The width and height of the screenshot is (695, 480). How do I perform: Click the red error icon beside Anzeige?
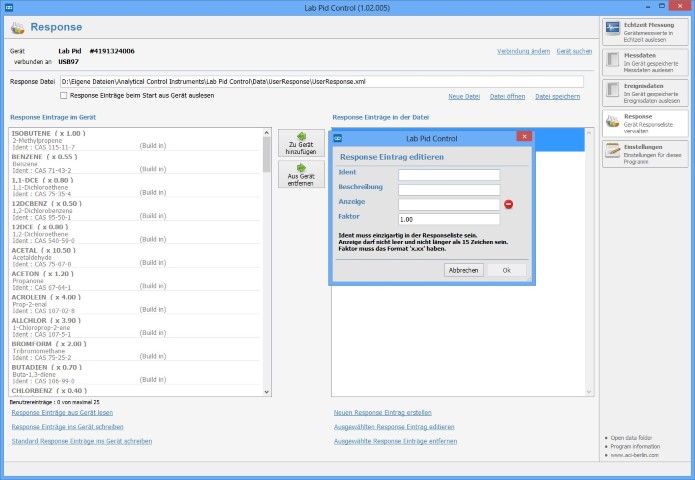(508, 204)
